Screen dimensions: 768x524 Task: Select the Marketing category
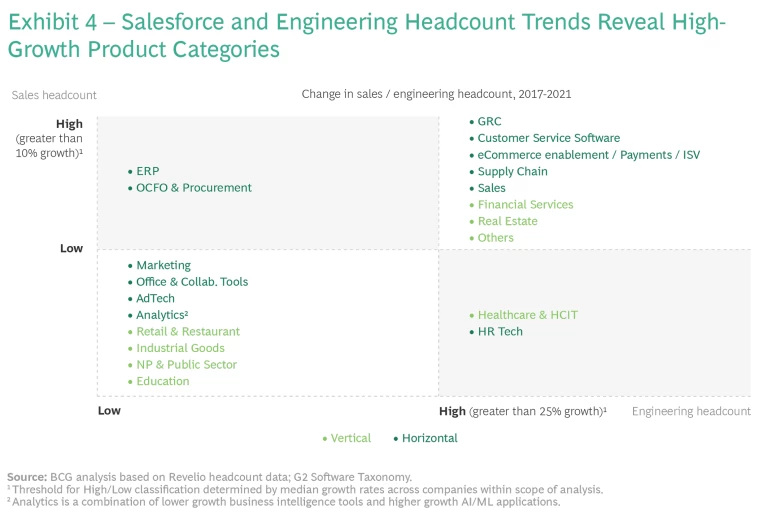163,265
